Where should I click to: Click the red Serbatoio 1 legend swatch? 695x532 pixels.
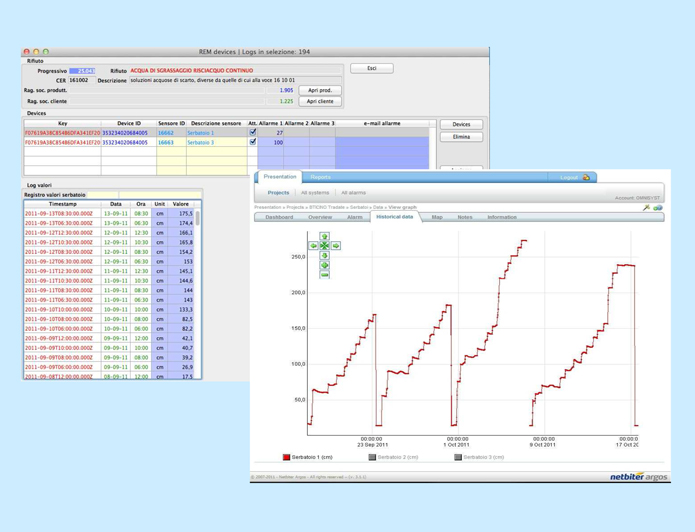coord(287,457)
